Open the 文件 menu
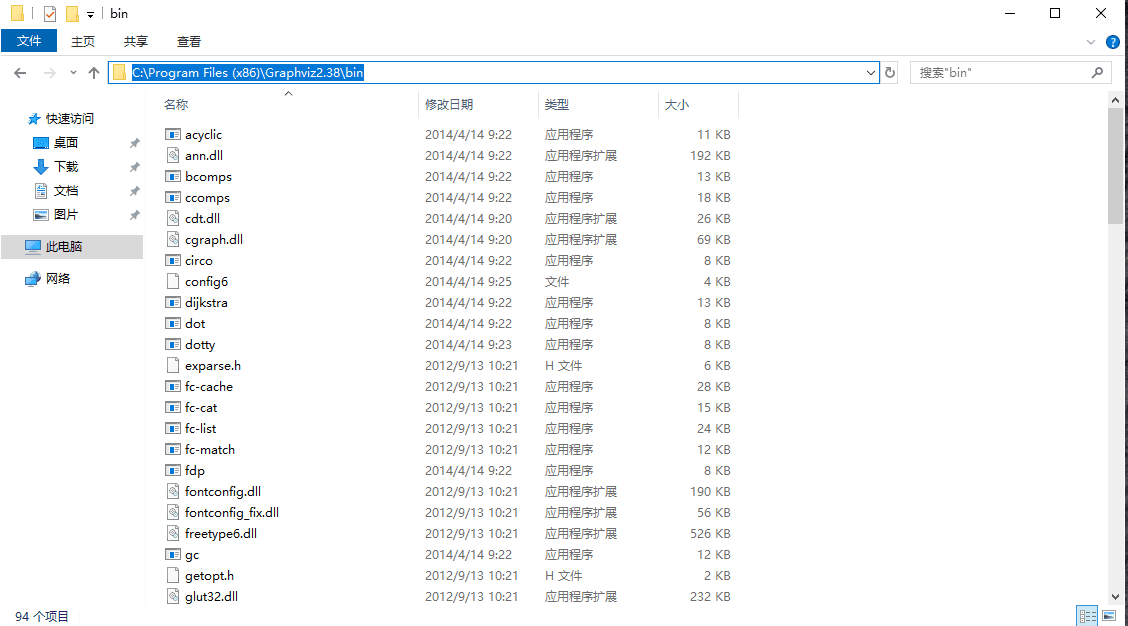The image size is (1128, 626). pos(29,41)
